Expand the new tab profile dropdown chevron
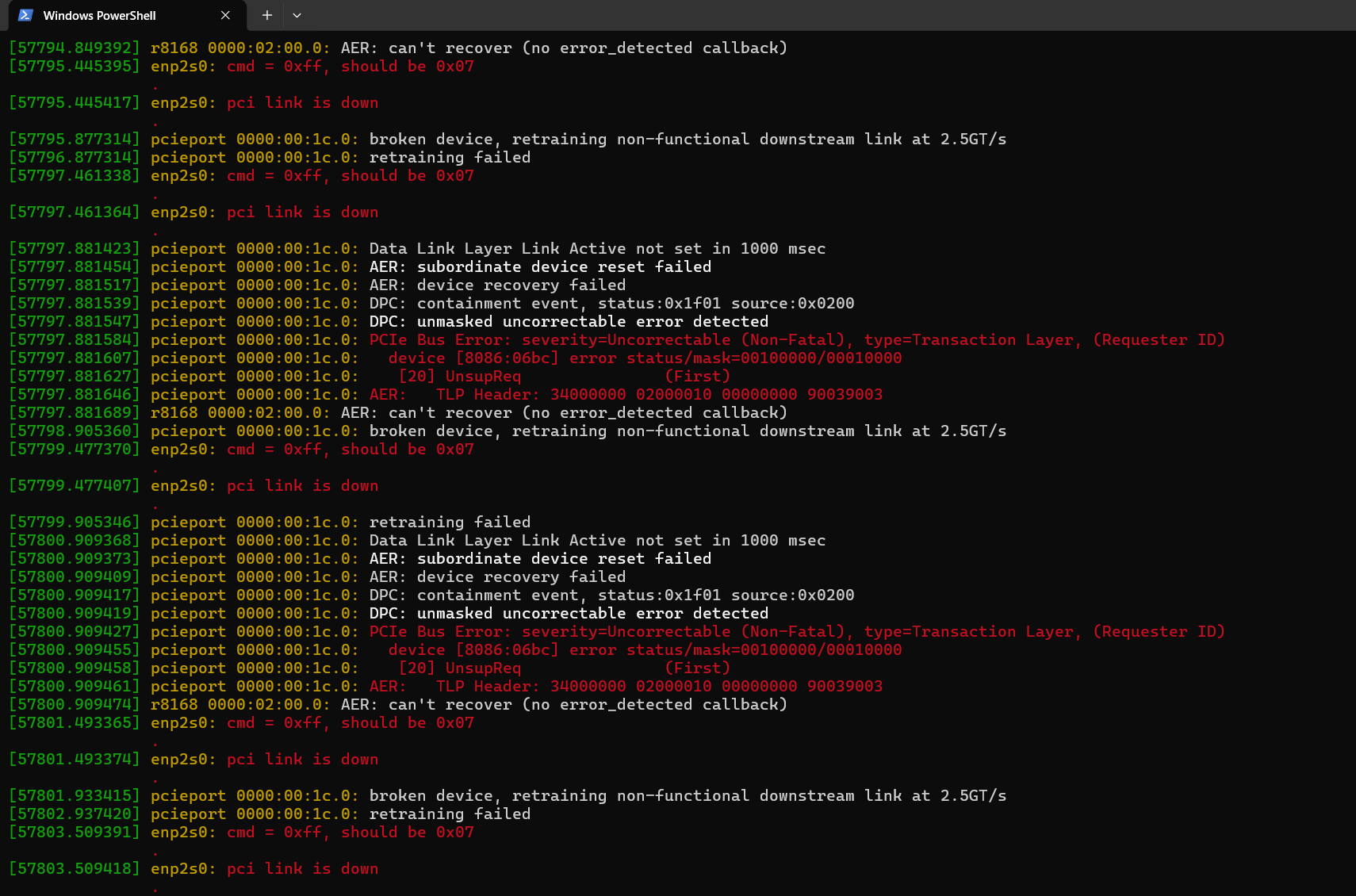Screen dimensions: 1356x896 point(297,15)
